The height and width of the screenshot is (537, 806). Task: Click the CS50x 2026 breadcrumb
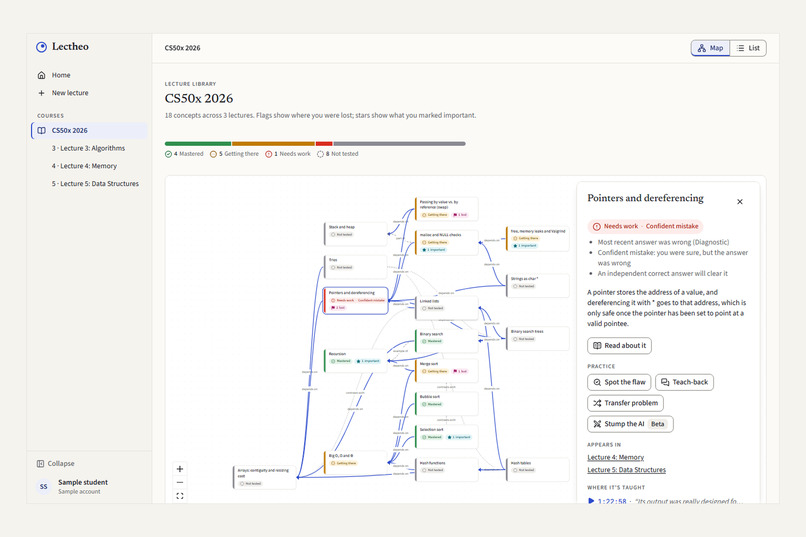pyautogui.click(x=182, y=48)
